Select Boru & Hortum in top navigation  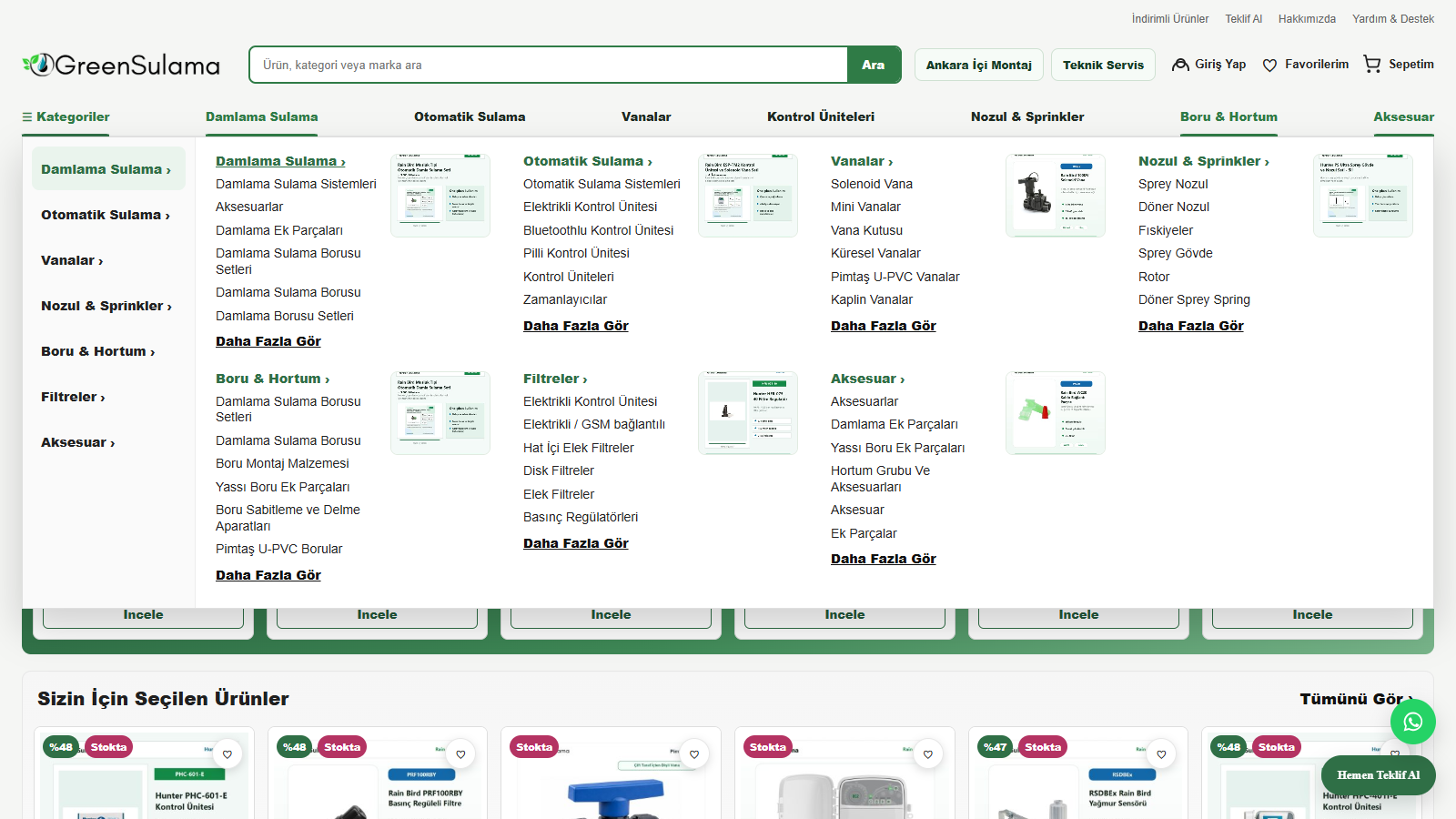[1228, 117]
